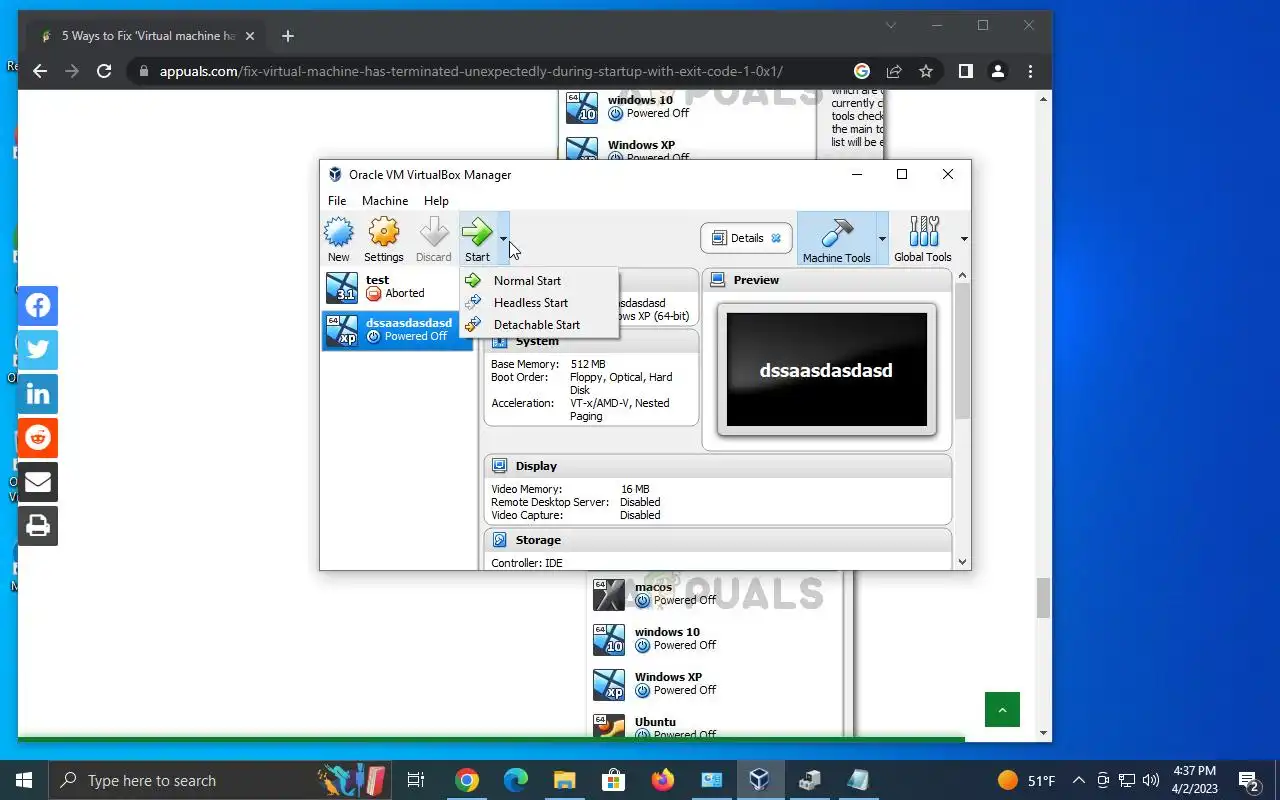
Task: Open Chrome's three-dot menu
Action: click(1030, 71)
